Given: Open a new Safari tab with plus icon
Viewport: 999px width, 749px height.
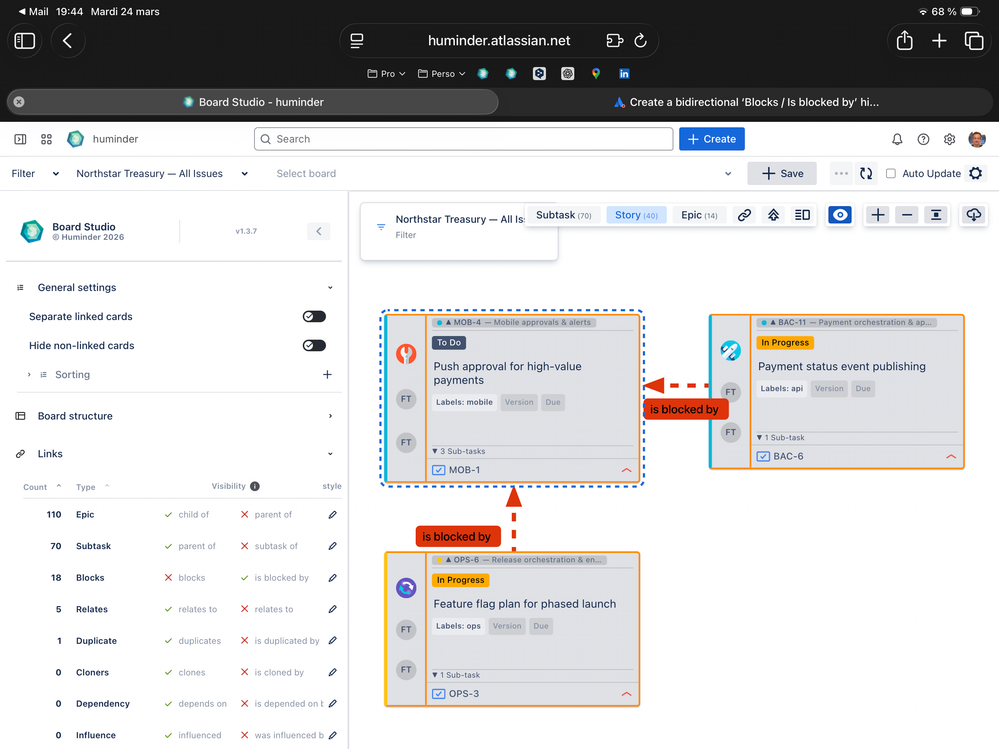Looking at the screenshot, I should click(x=939, y=41).
